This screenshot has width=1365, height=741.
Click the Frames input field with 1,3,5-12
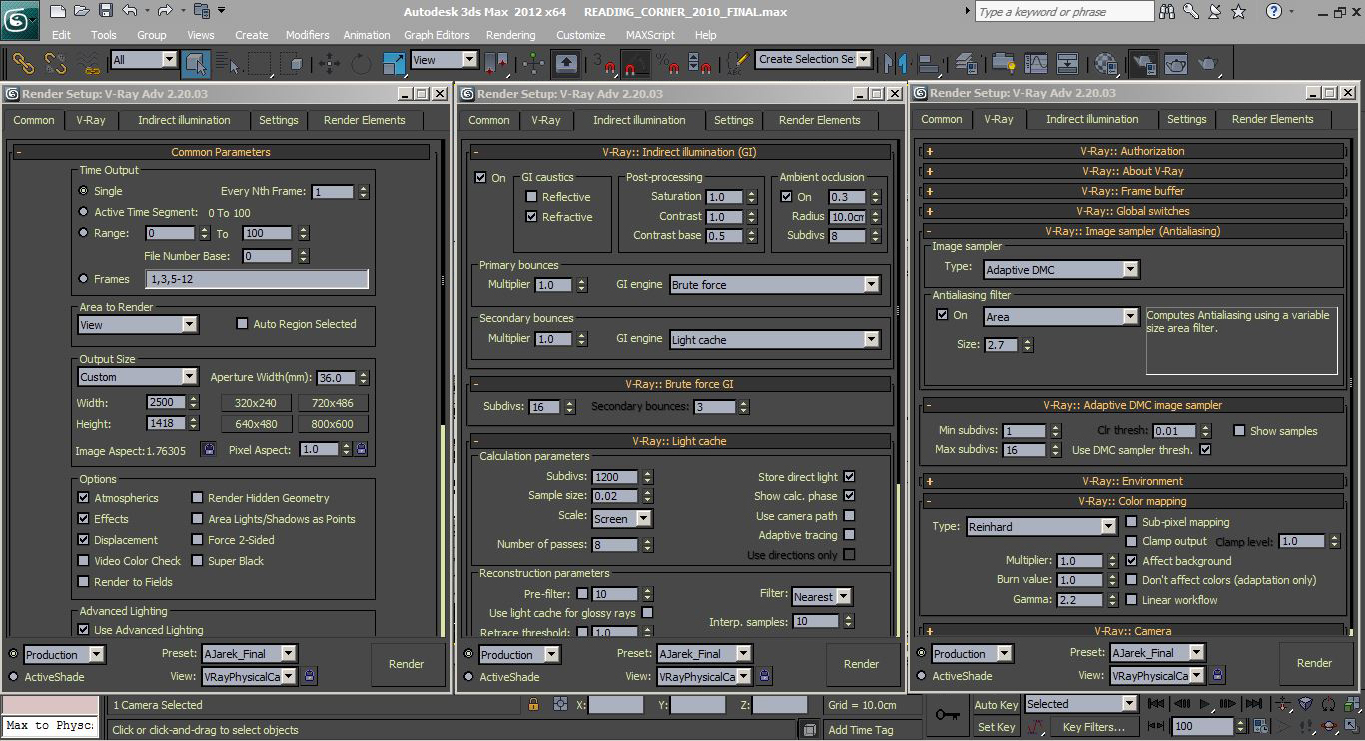click(257, 279)
